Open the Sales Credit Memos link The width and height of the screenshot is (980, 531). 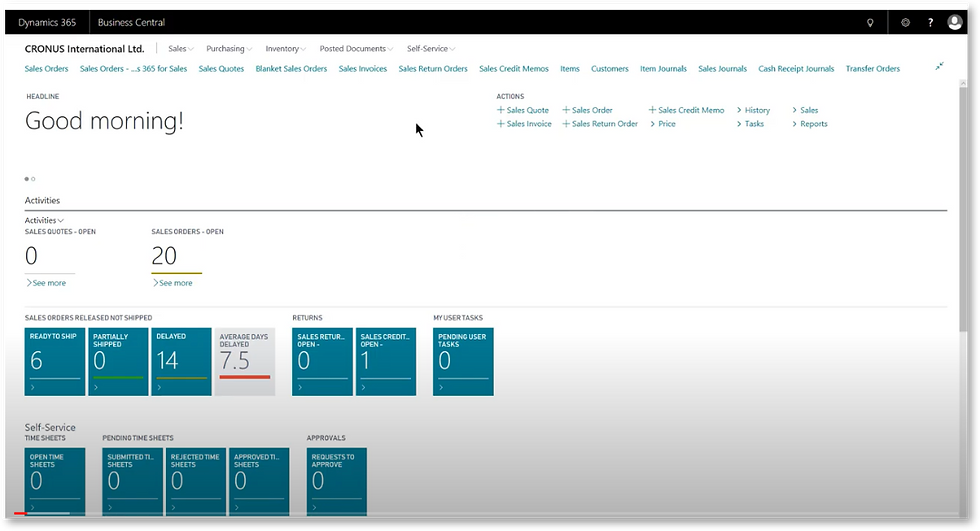tap(514, 69)
